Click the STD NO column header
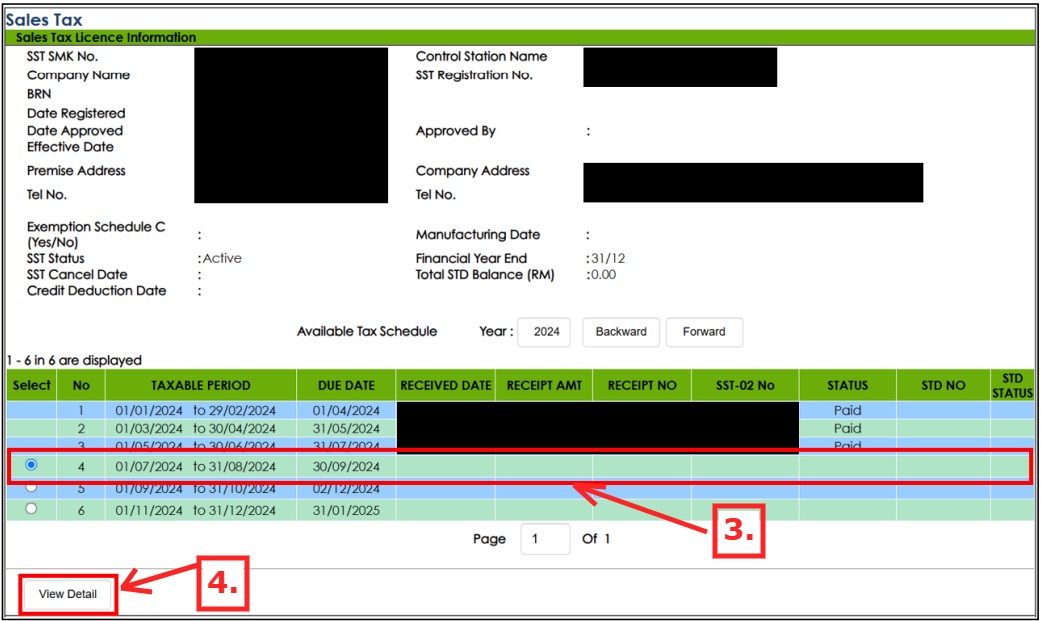1041x621 pixels. pyautogui.click(x=943, y=385)
